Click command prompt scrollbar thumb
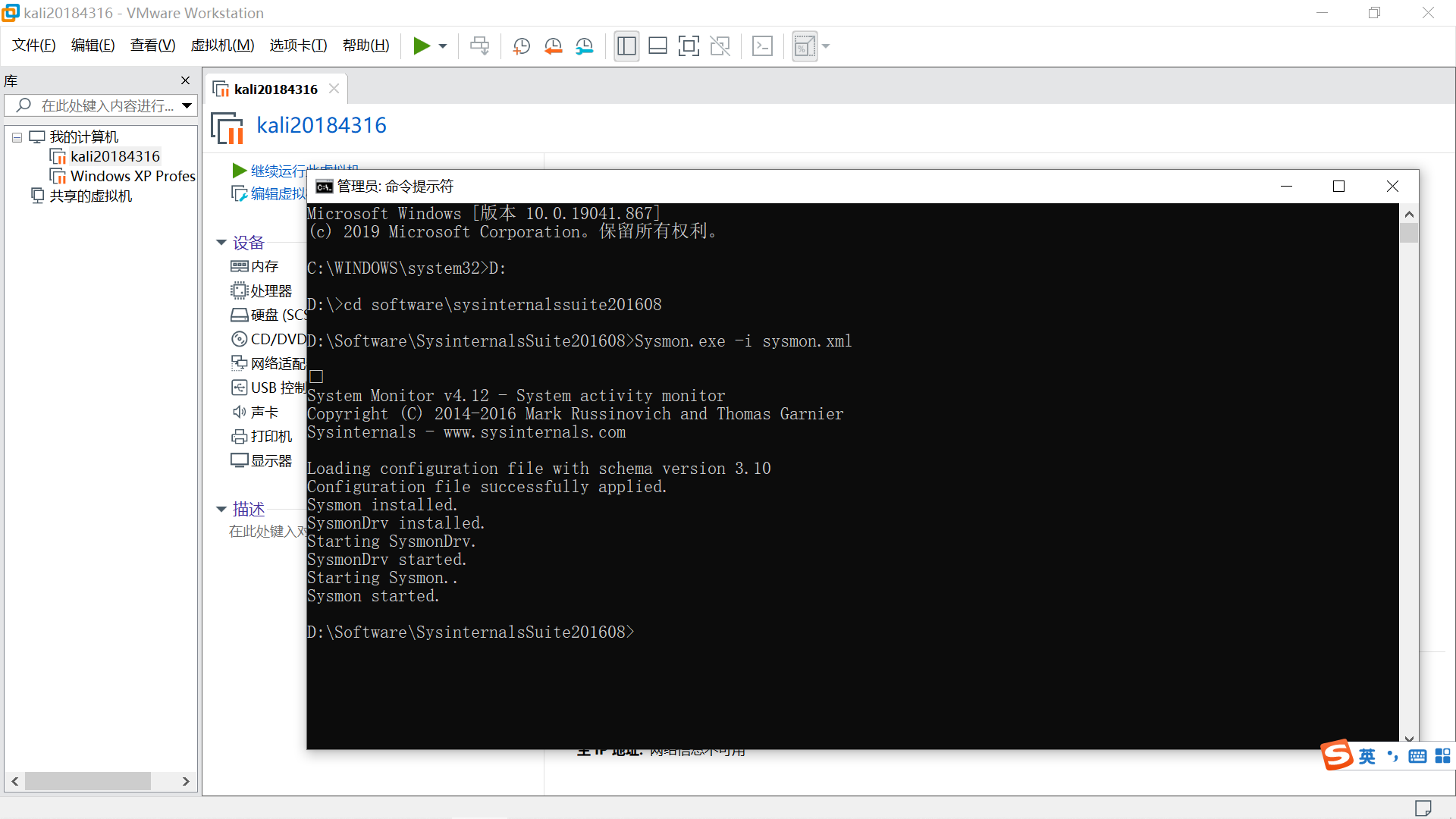This screenshot has width=1456, height=819. (x=1409, y=233)
